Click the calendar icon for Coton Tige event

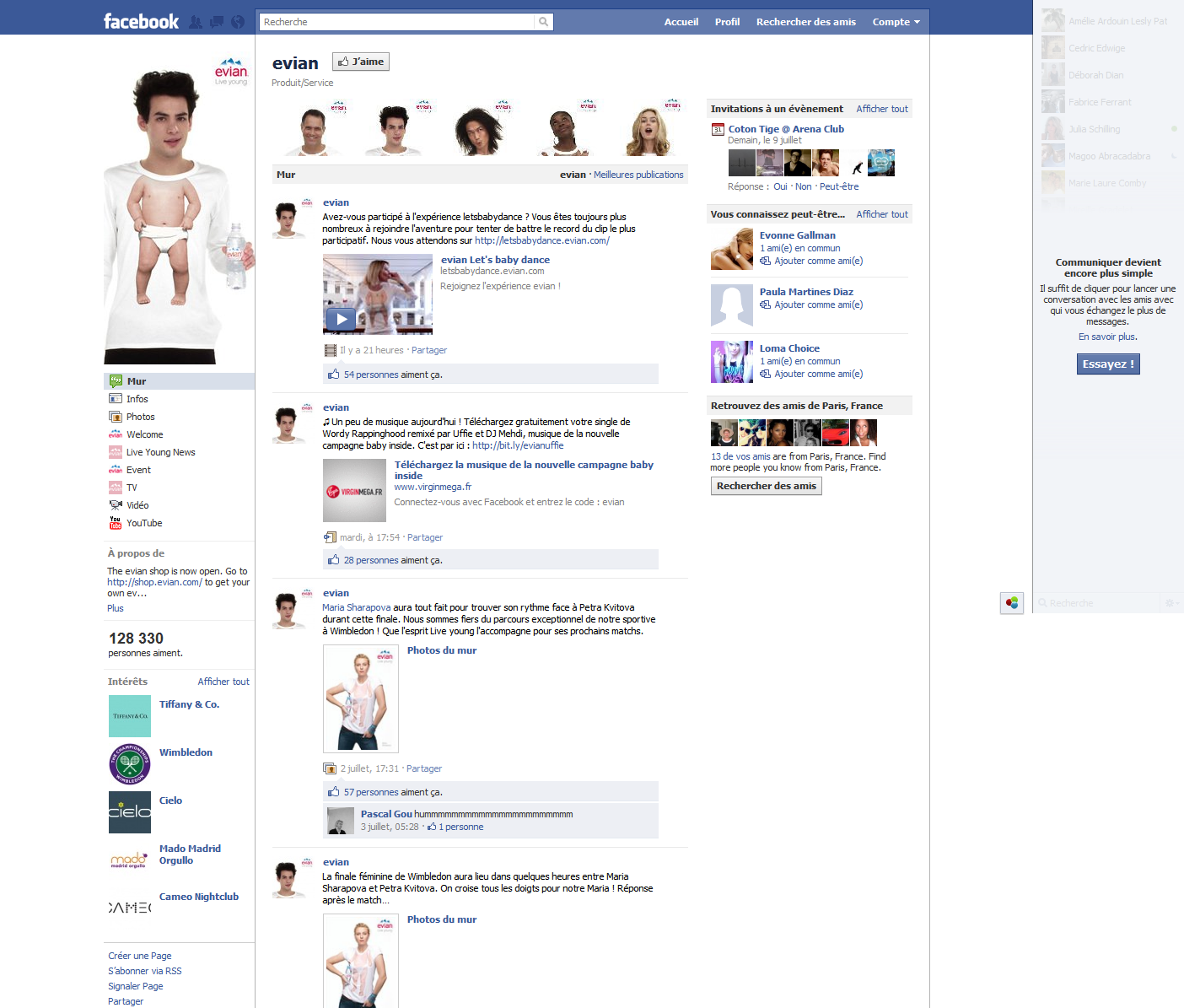pos(718,130)
